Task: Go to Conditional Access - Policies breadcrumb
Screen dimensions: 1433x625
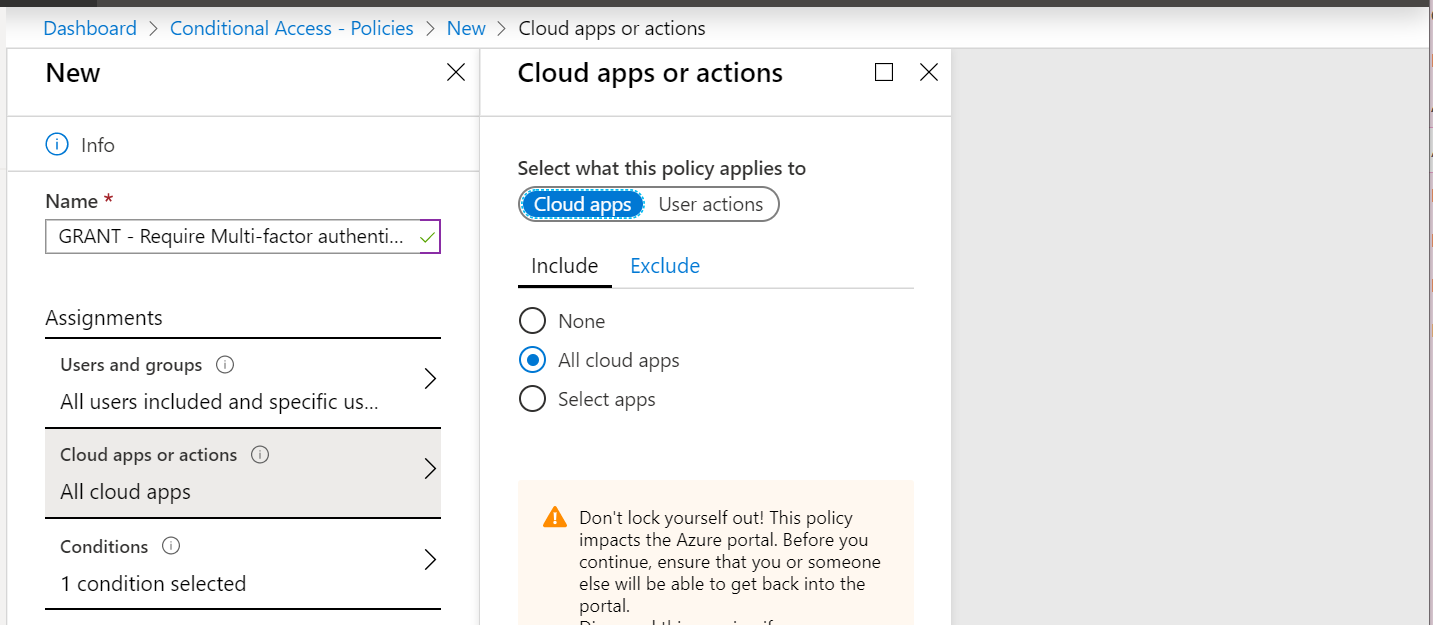Action: [x=292, y=28]
